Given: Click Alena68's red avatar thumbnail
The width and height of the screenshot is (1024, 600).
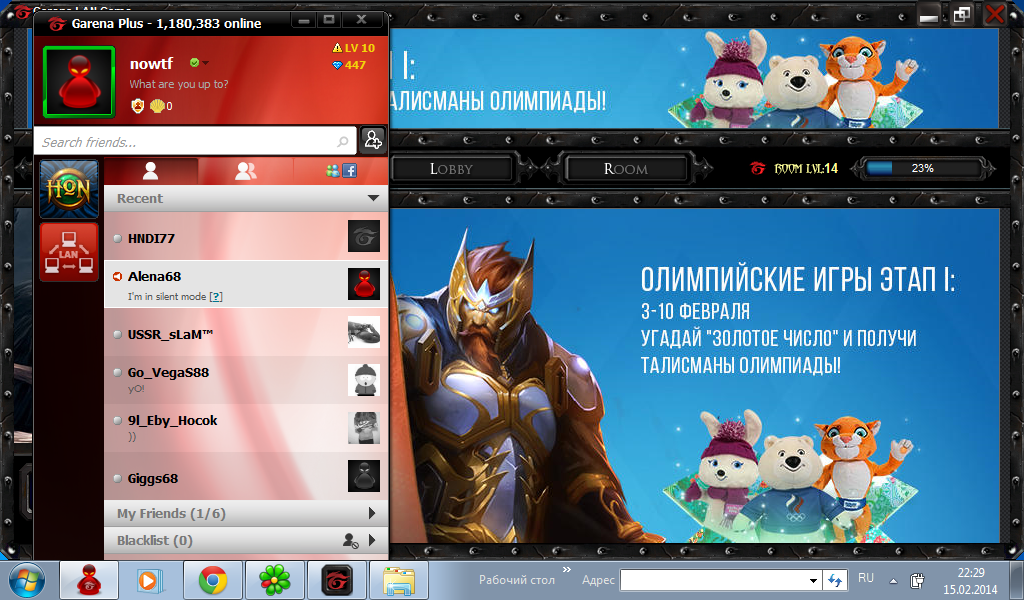Looking at the screenshot, I should 364,284.
